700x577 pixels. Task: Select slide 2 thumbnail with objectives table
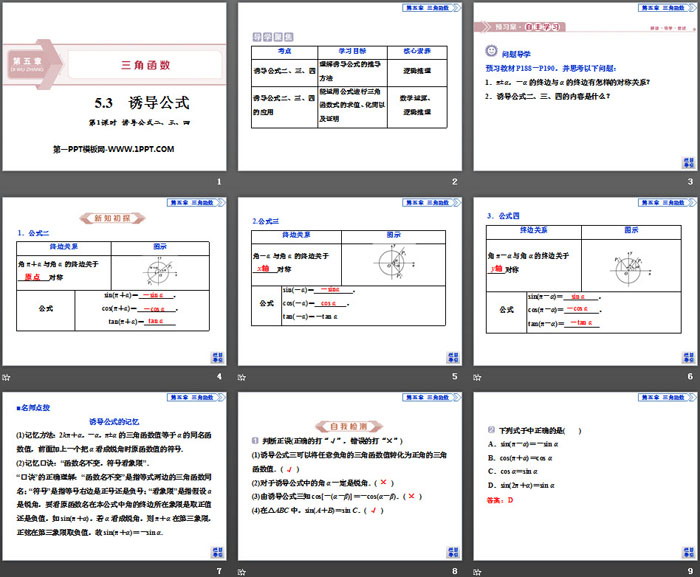[350, 87]
